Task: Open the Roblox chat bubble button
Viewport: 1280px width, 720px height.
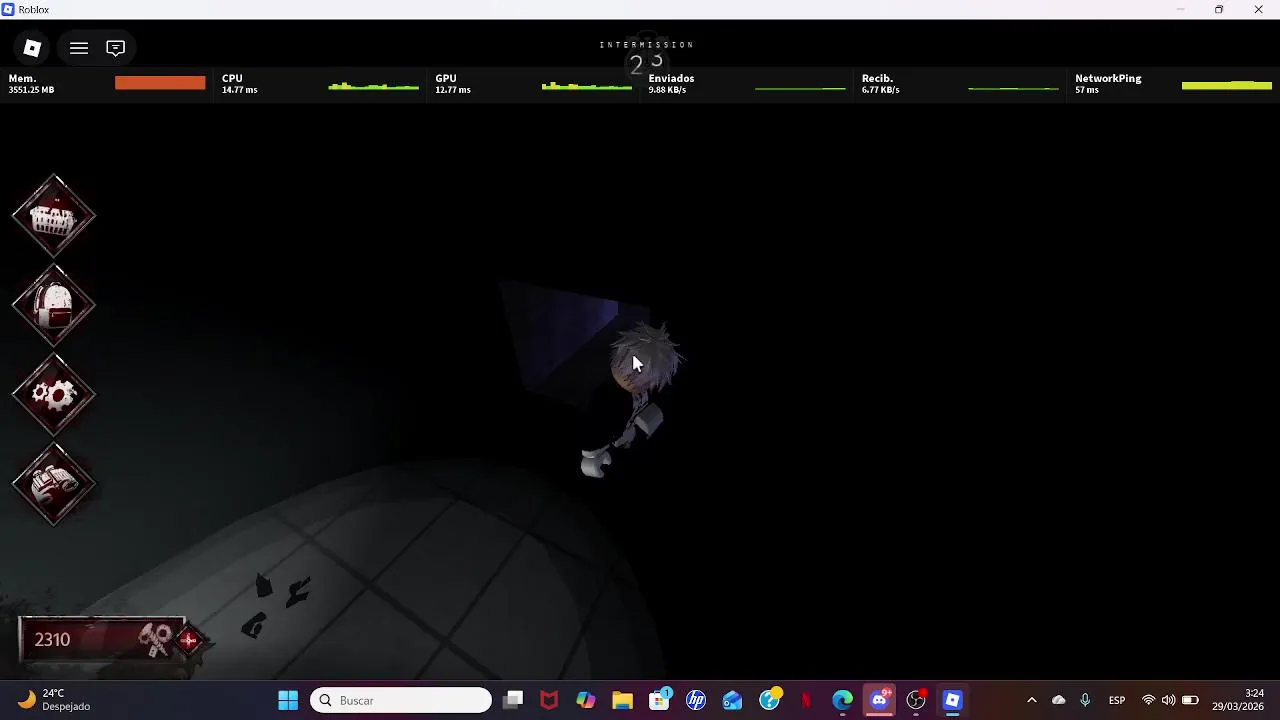Action: (x=116, y=48)
